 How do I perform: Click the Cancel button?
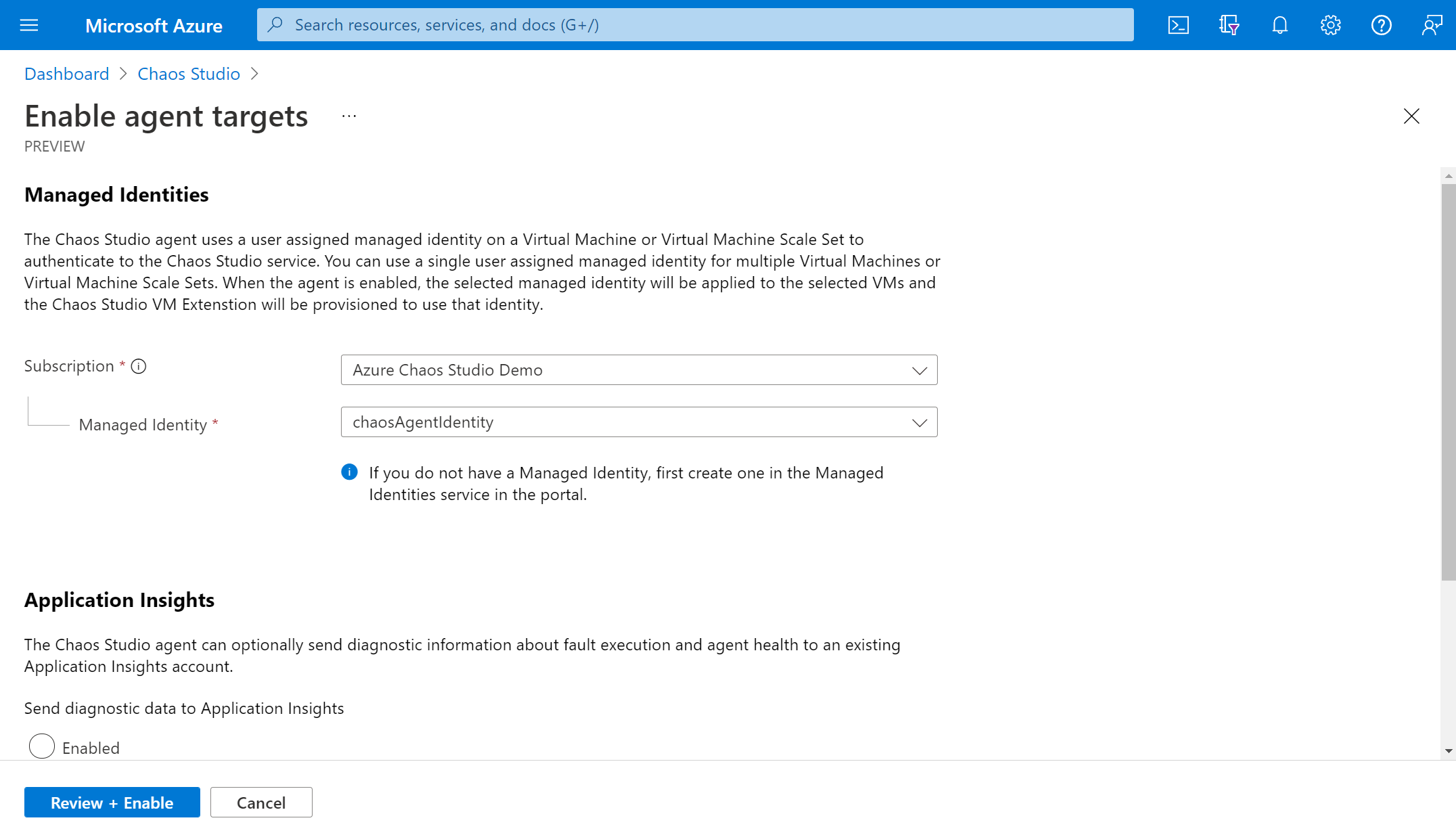pyautogui.click(x=261, y=802)
